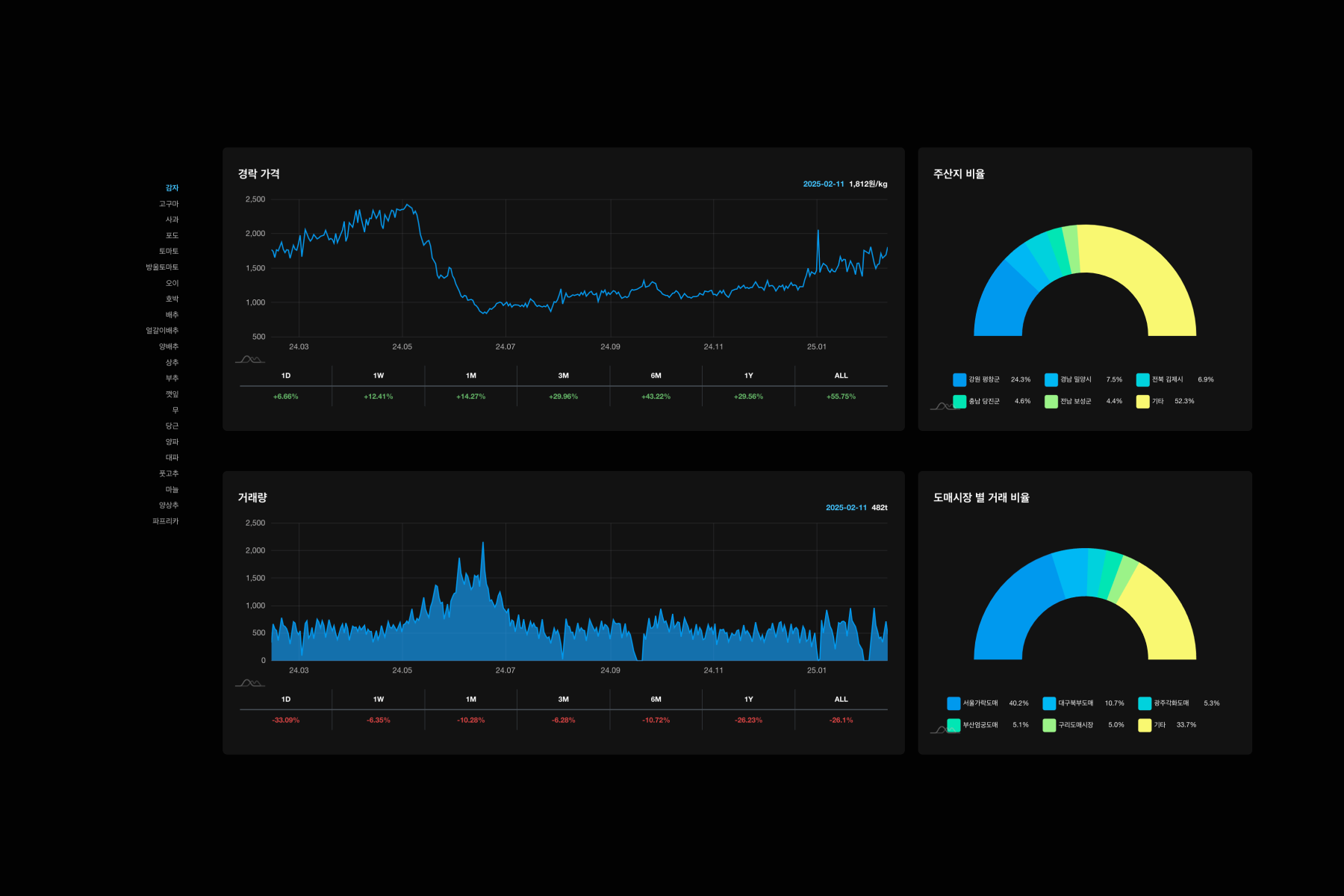Open 방울토마토 from the produce list
1344x896 pixels.
click(x=162, y=267)
